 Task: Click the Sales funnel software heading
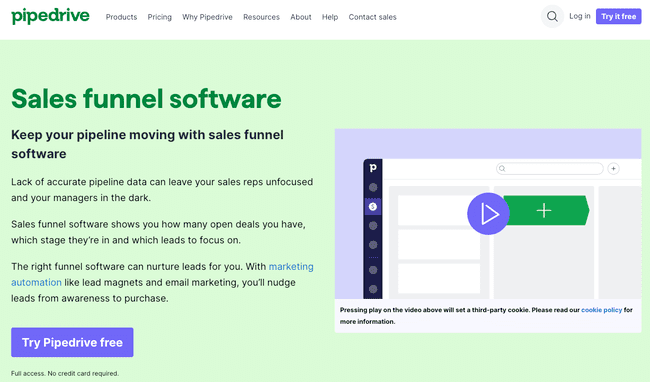146,99
